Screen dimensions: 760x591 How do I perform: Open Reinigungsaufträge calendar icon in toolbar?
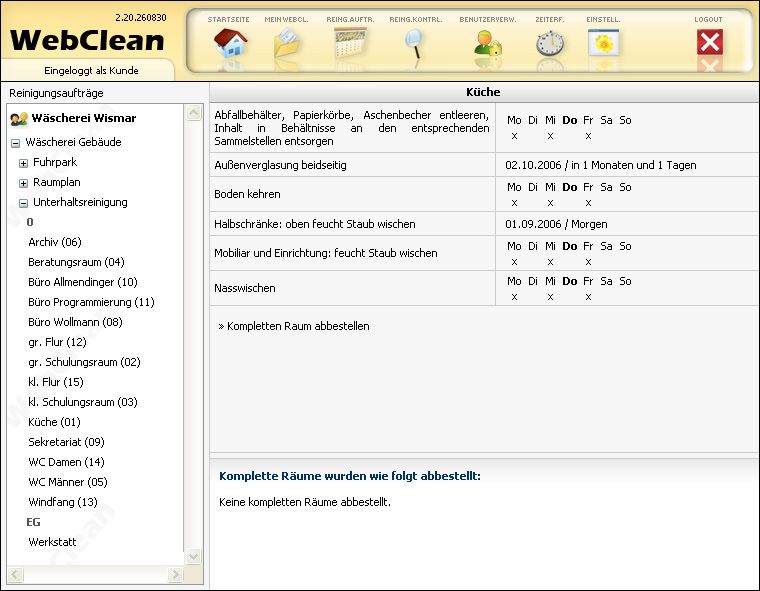351,42
